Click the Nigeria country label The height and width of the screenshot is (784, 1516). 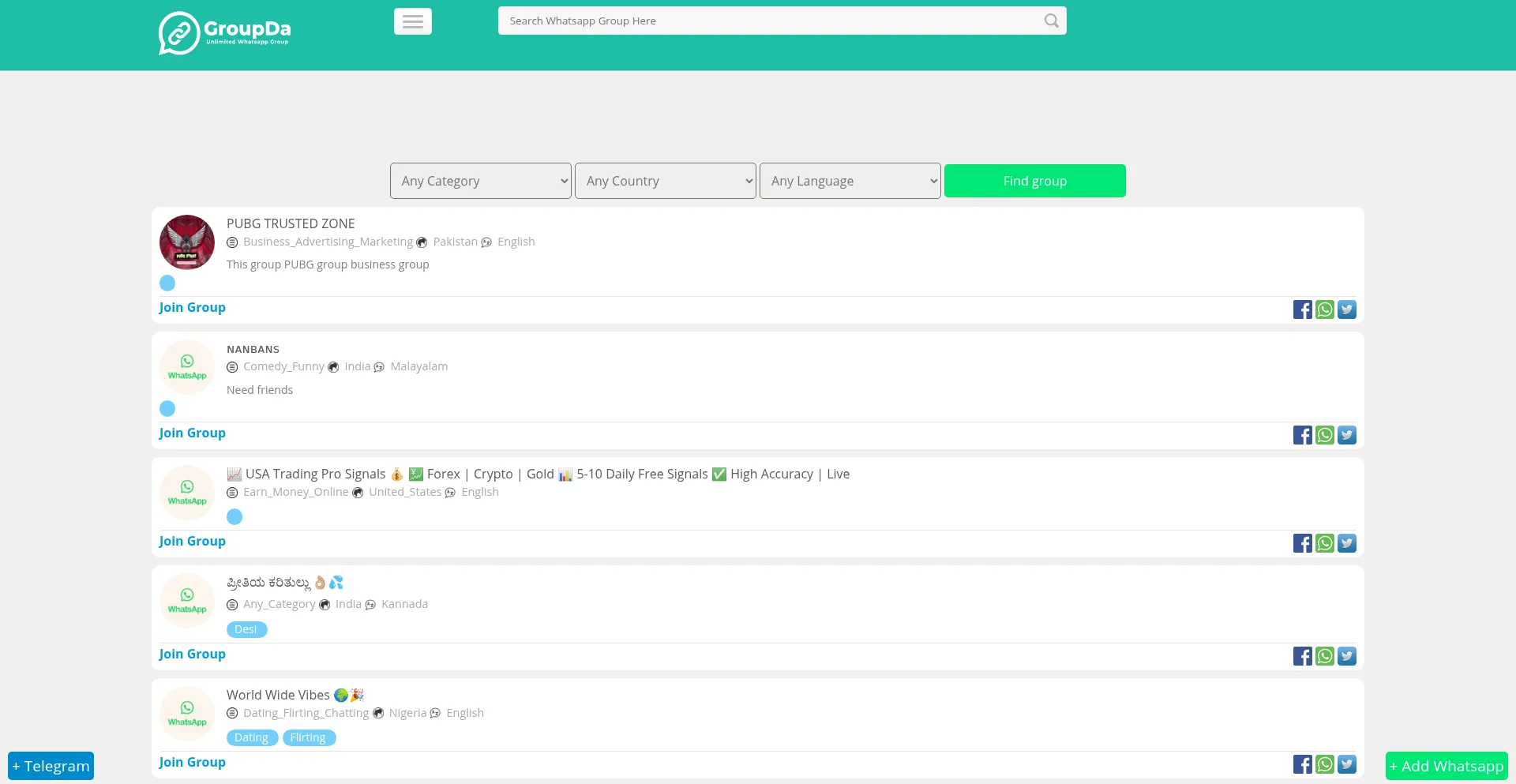[407, 713]
